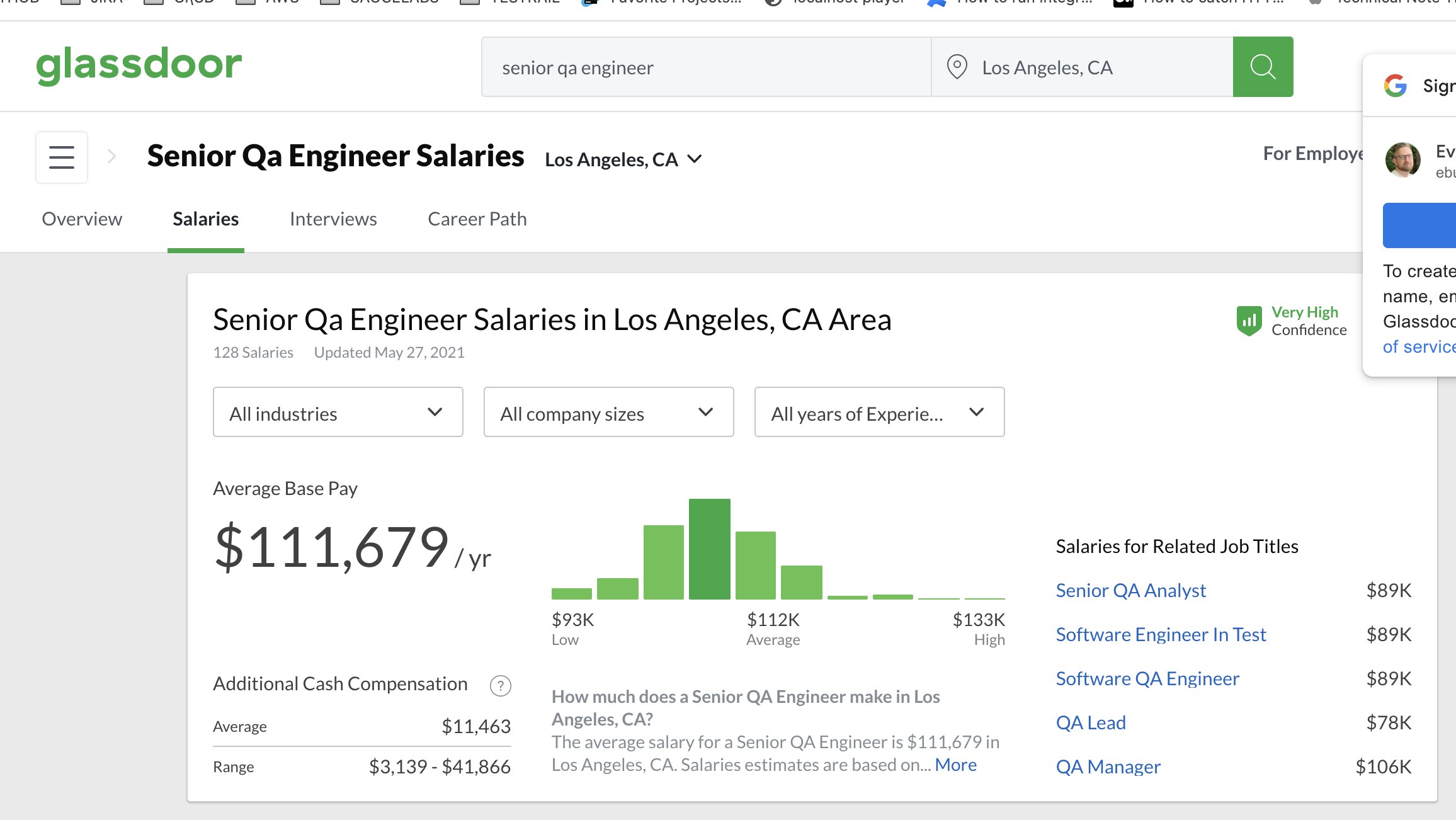Click the For Employers link
Image resolution: width=1456 pixels, height=820 pixels.
(x=1314, y=154)
